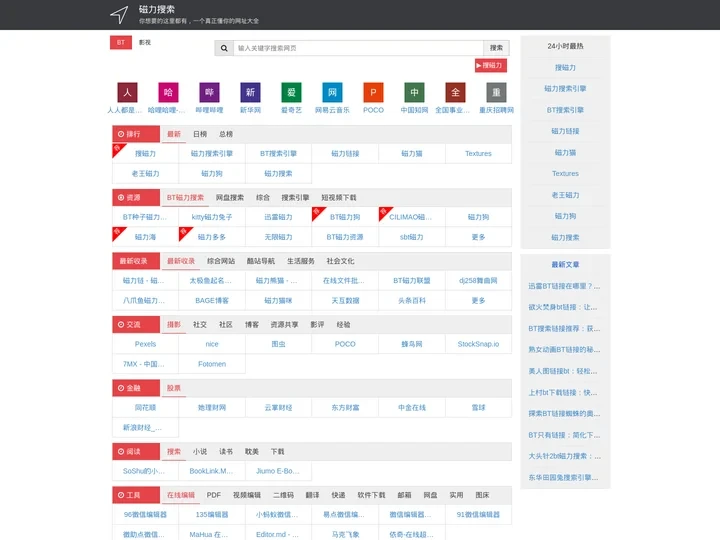Image resolution: width=720 pixels, height=540 pixels.
Task: Click the magnifier icon in search bar
Action: click(x=224, y=48)
